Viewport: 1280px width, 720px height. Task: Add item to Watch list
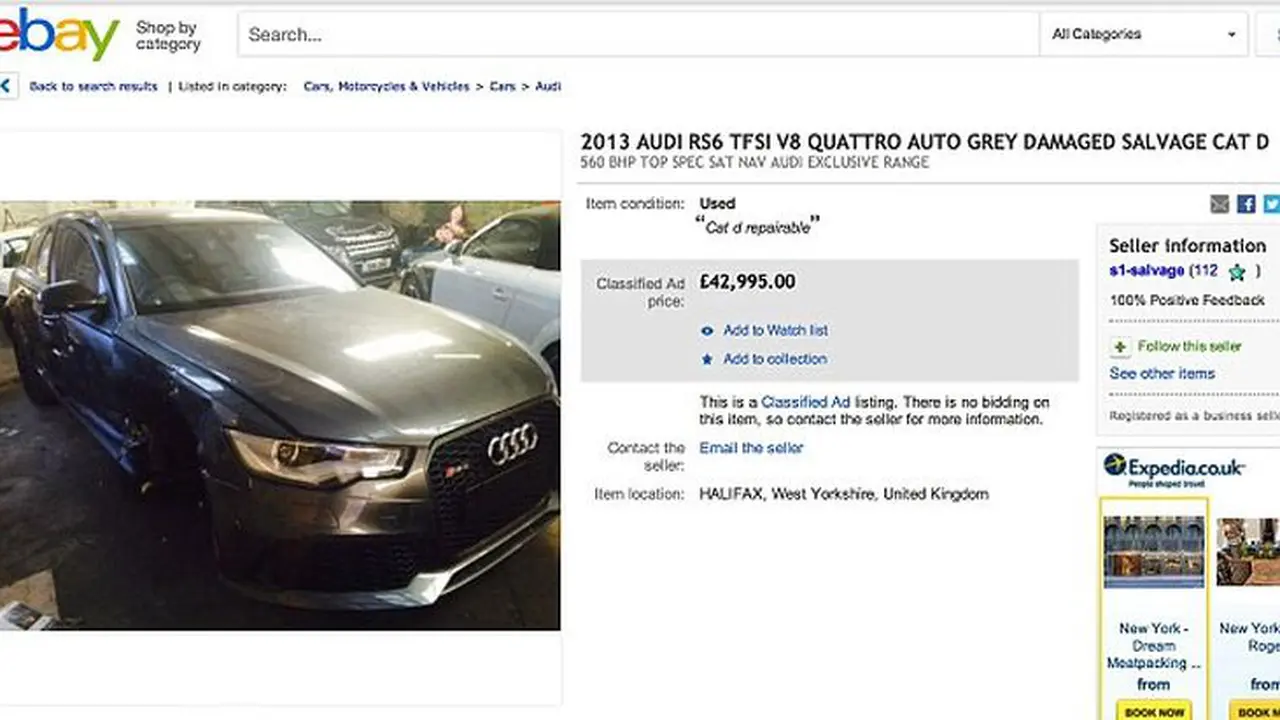point(776,330)
